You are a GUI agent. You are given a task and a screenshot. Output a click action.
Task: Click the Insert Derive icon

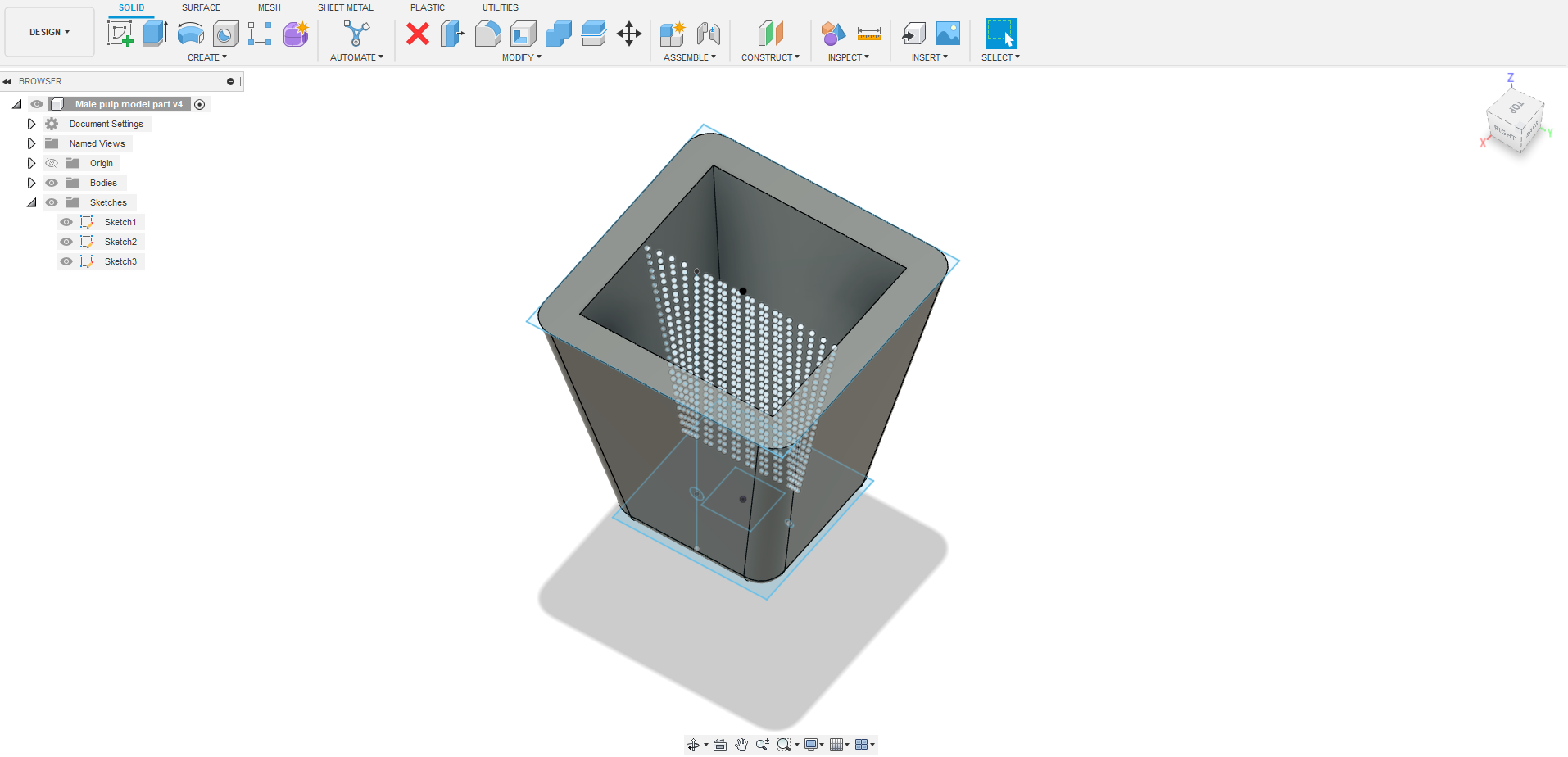pos(913,34)
